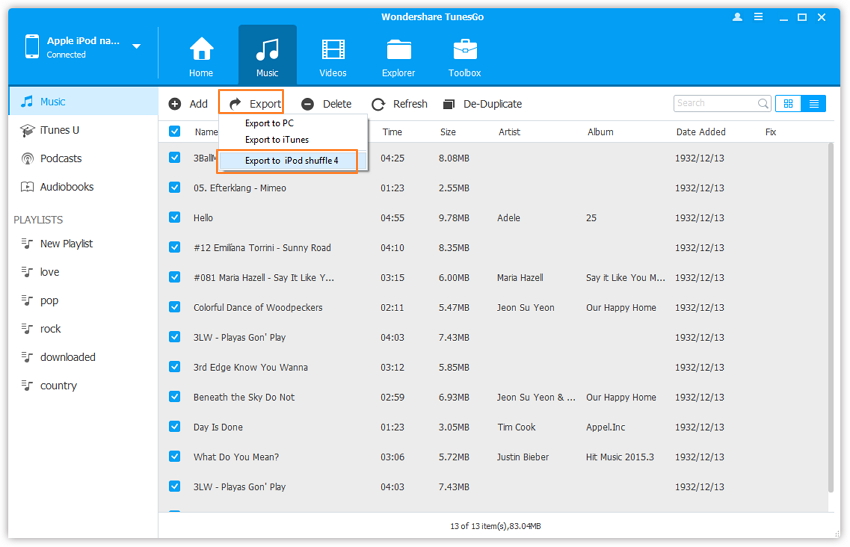
Task: Expand the Apple iPod device dropdown
Action: pos(136,46)
